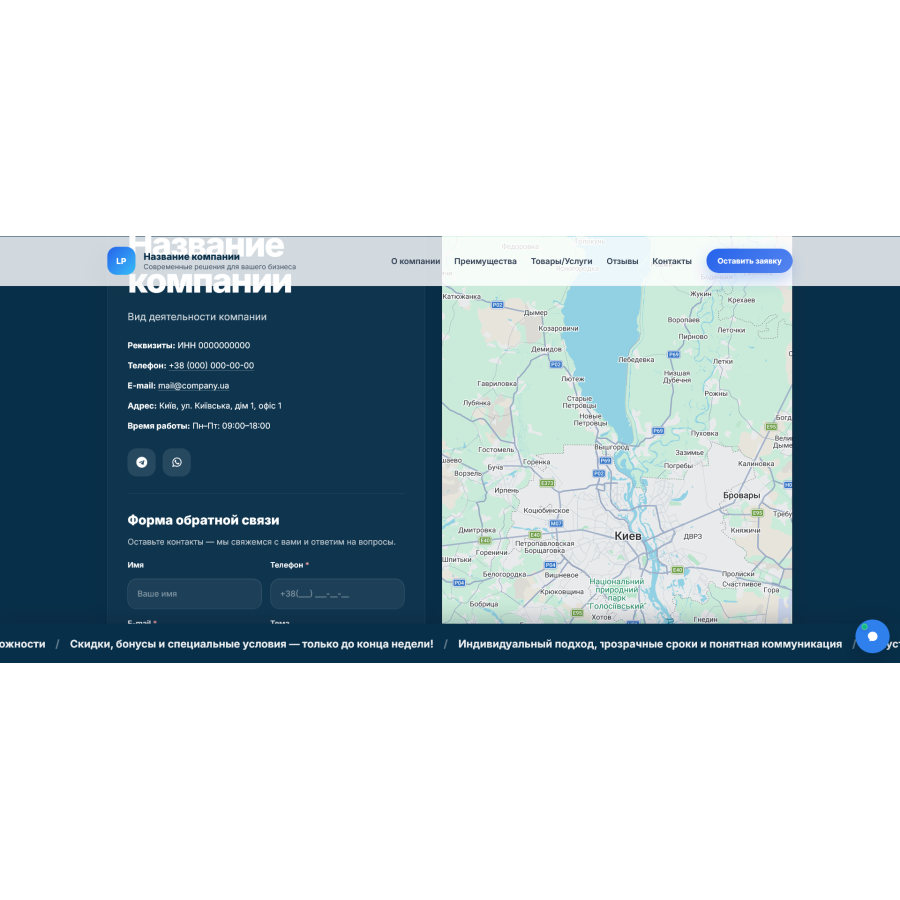Image resolution: width=900 pixels, height=900 pixels.
Task: Click header title Название компании
Action: [192, 257]
